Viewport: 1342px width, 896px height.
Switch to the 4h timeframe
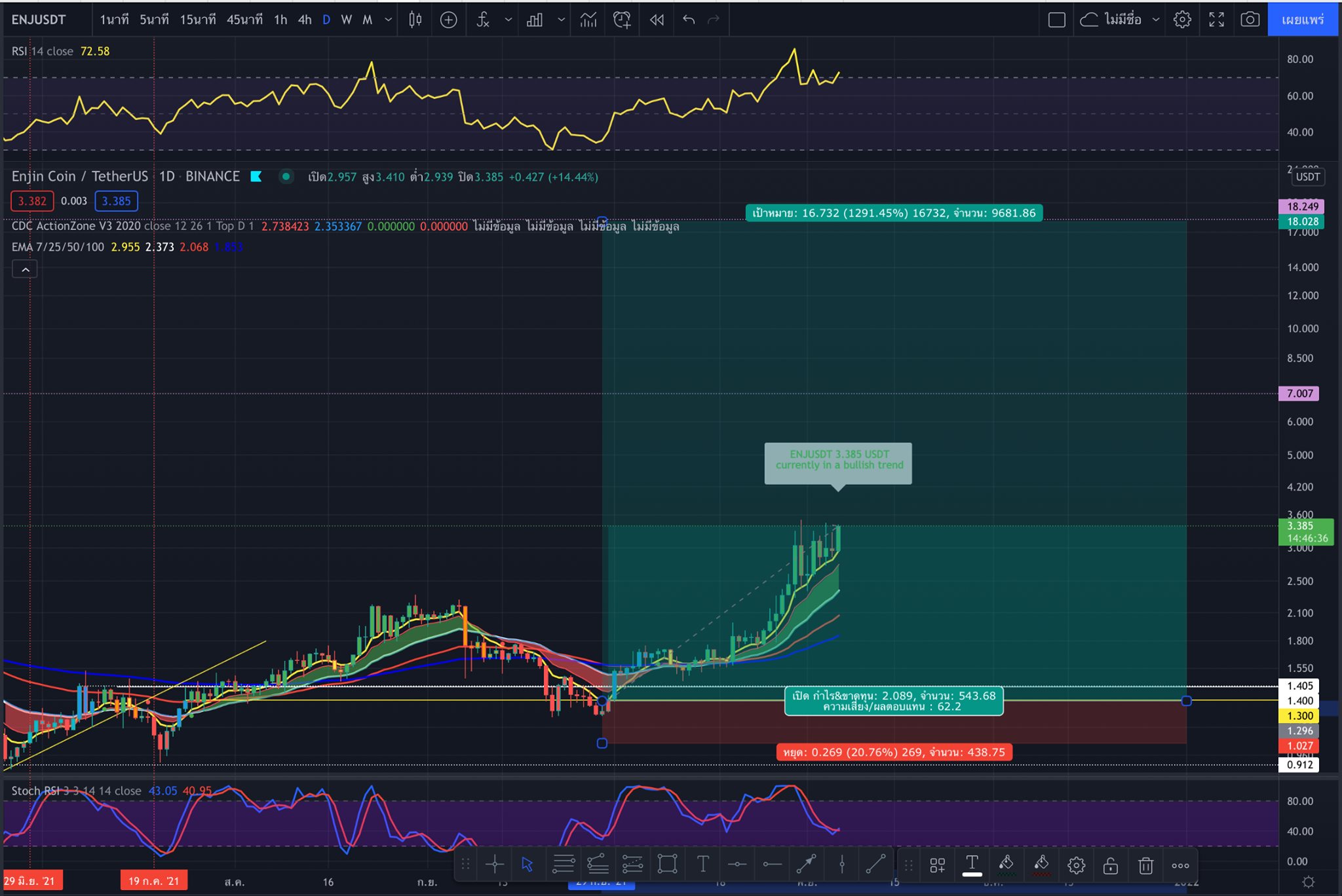pos(305,20)
